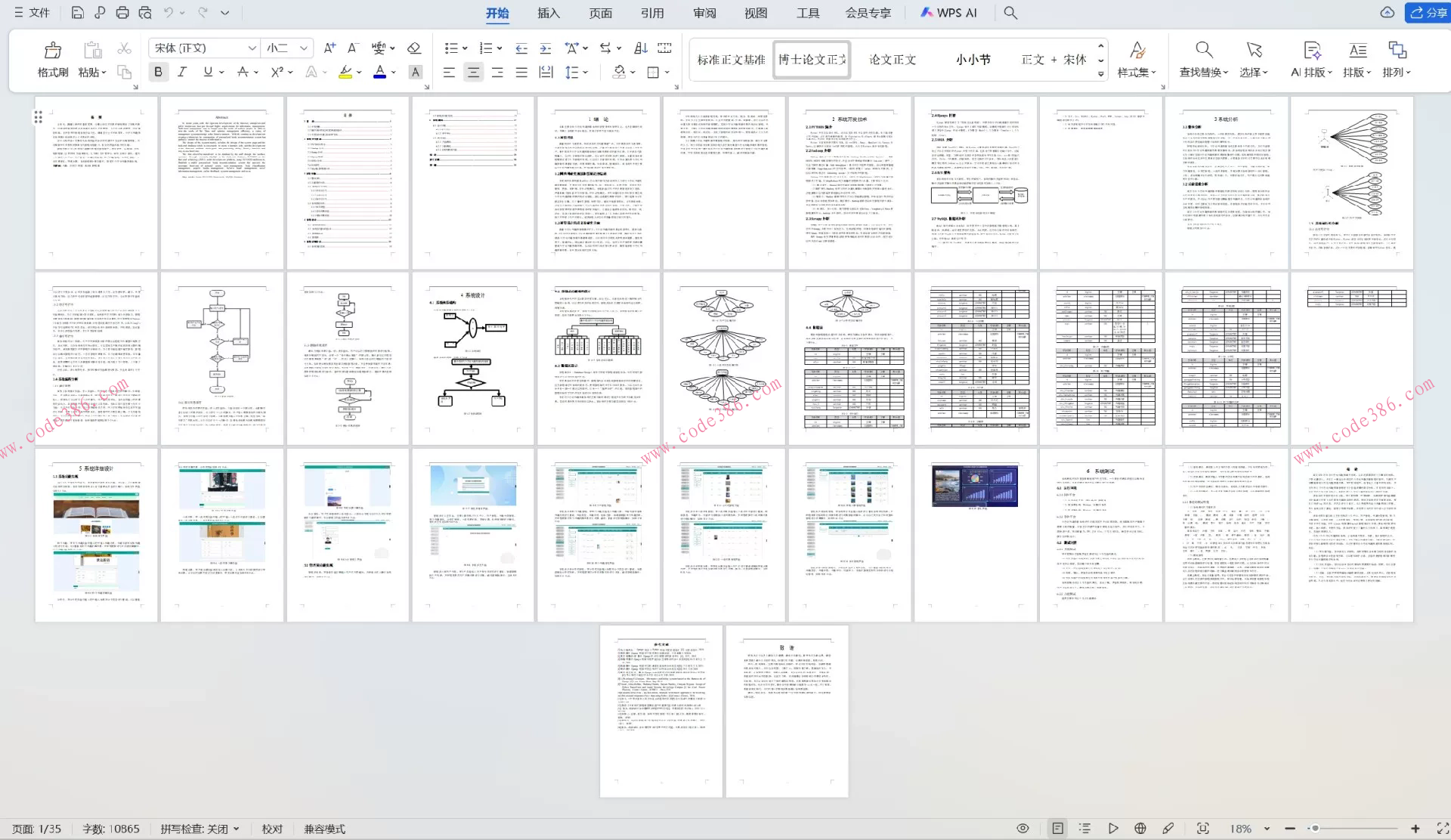Toggle italic formatting

click(x=182, y=72)
